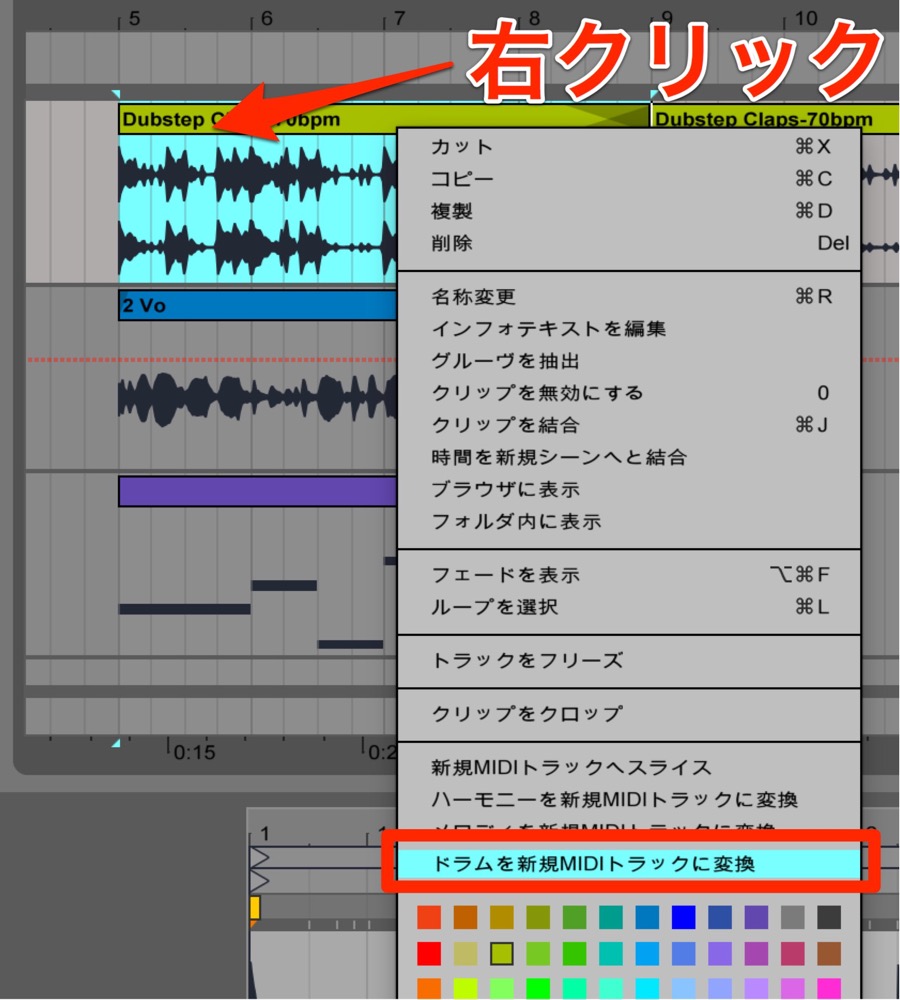Screen dimensions: 900x1000
Task: Click the cyan Dubstep Claps waveform
Action: pos(258,209)
